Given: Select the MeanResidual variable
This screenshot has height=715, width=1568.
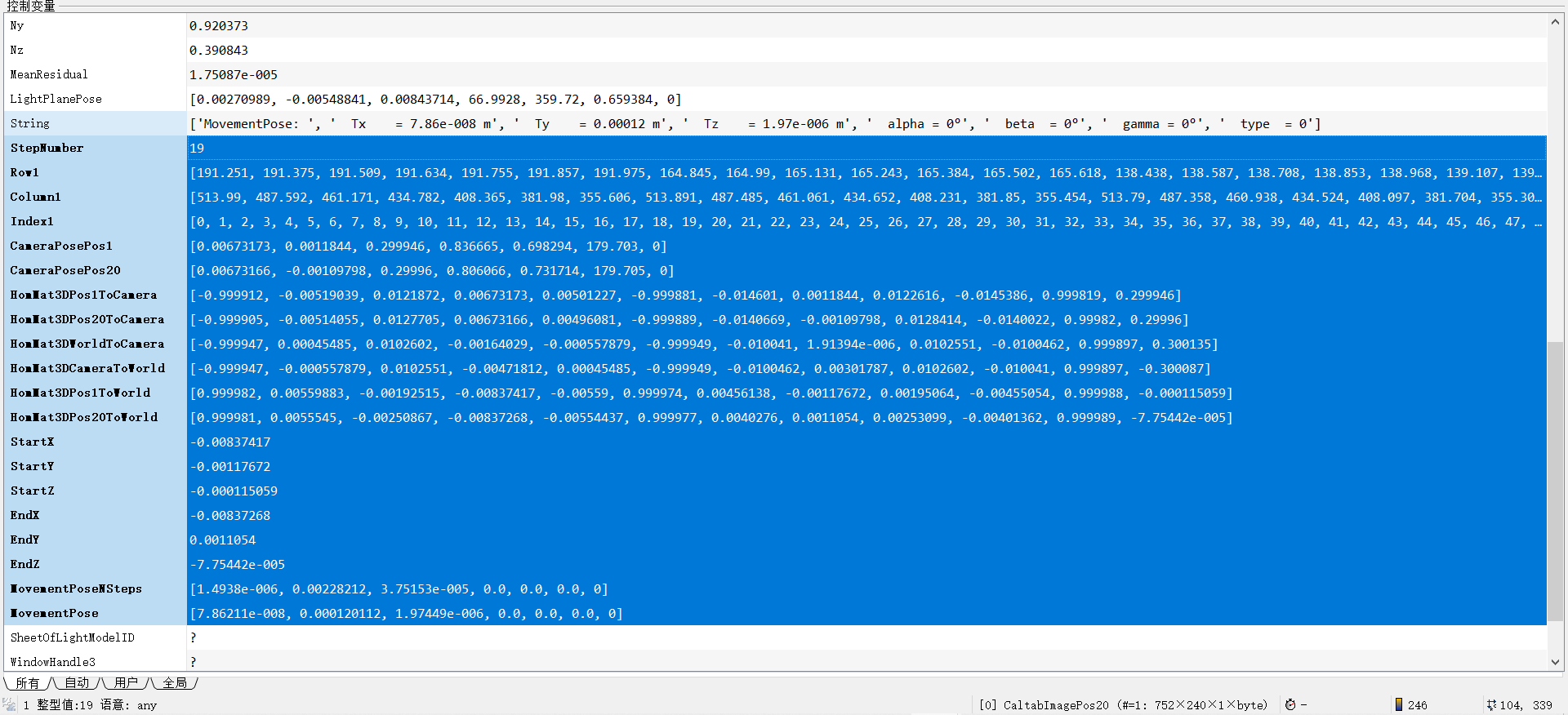Looking at the screenshot, I should (49, 74).
